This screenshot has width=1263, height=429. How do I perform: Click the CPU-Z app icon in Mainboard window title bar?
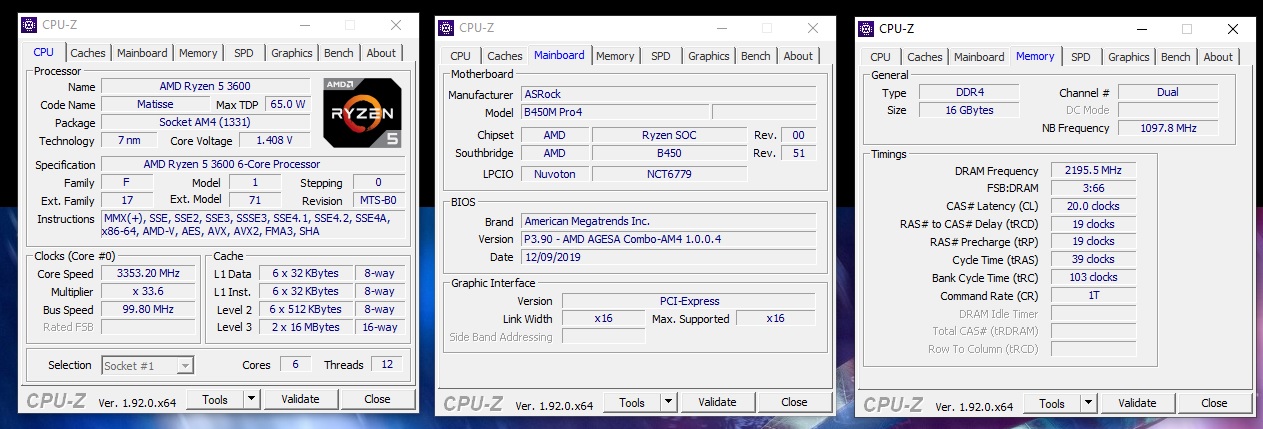pyautogui.click(x=448, y=28)
